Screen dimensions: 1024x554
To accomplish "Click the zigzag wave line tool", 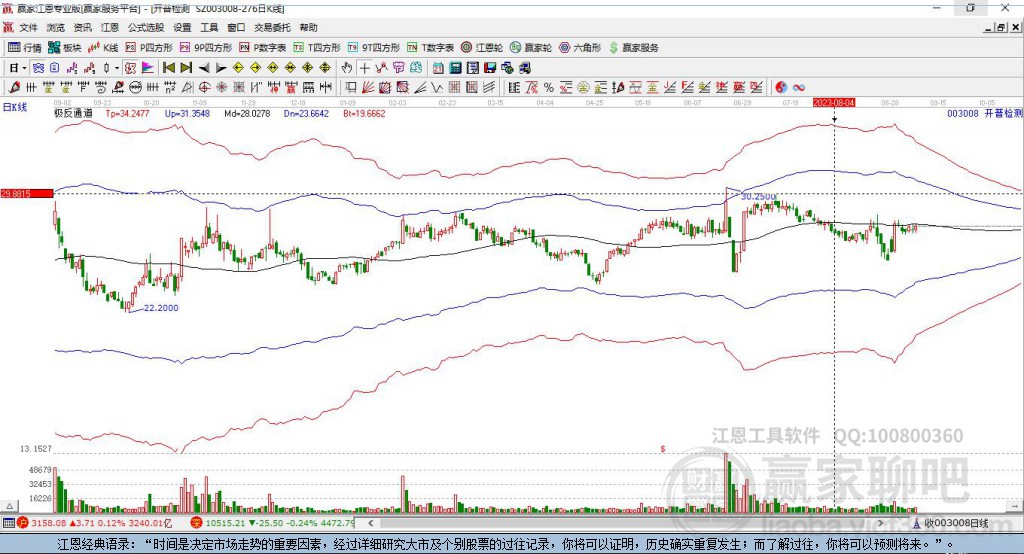I will click(x=436, y=87).
